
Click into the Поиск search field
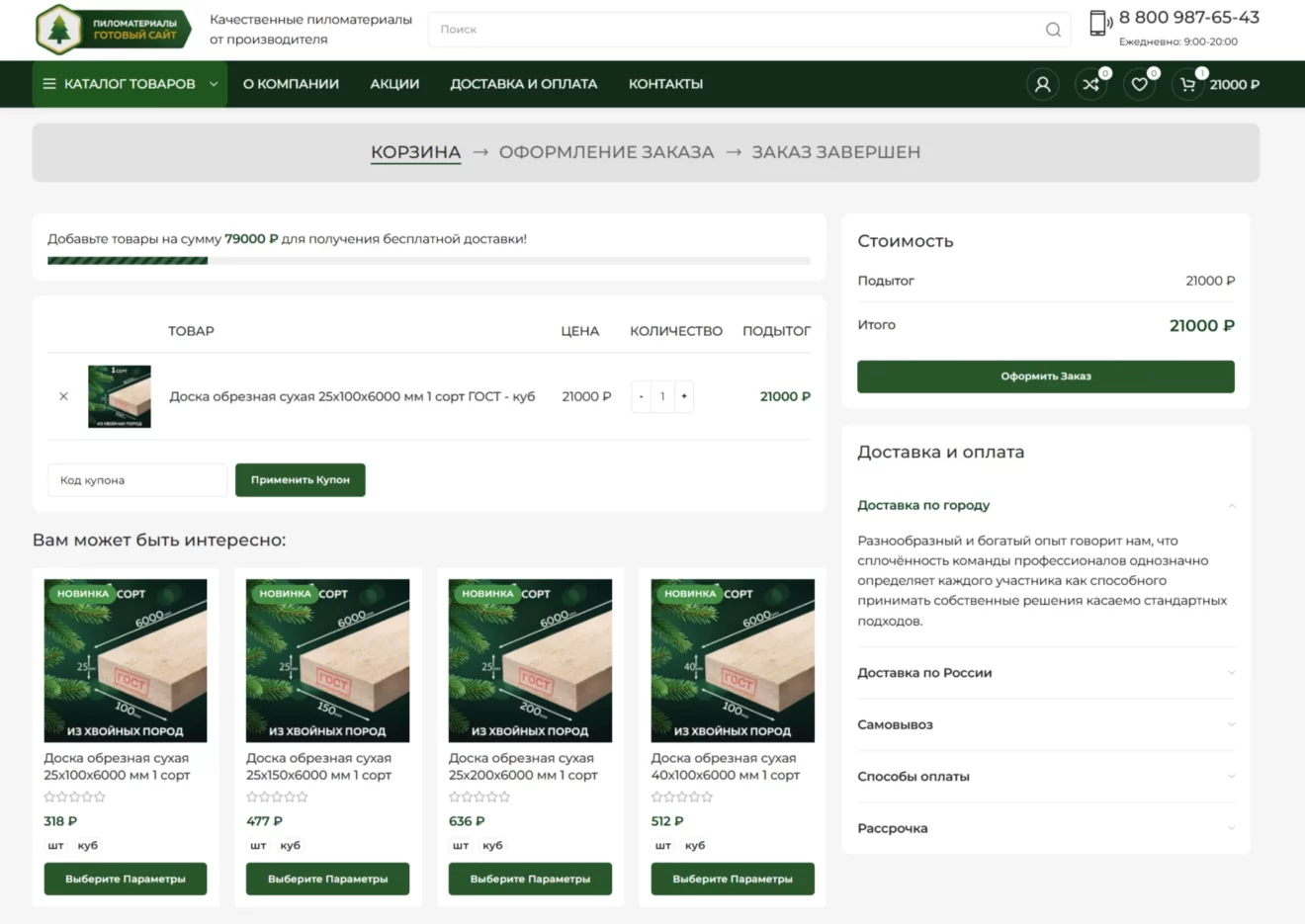pyautogui.click(x=749, y=30)
